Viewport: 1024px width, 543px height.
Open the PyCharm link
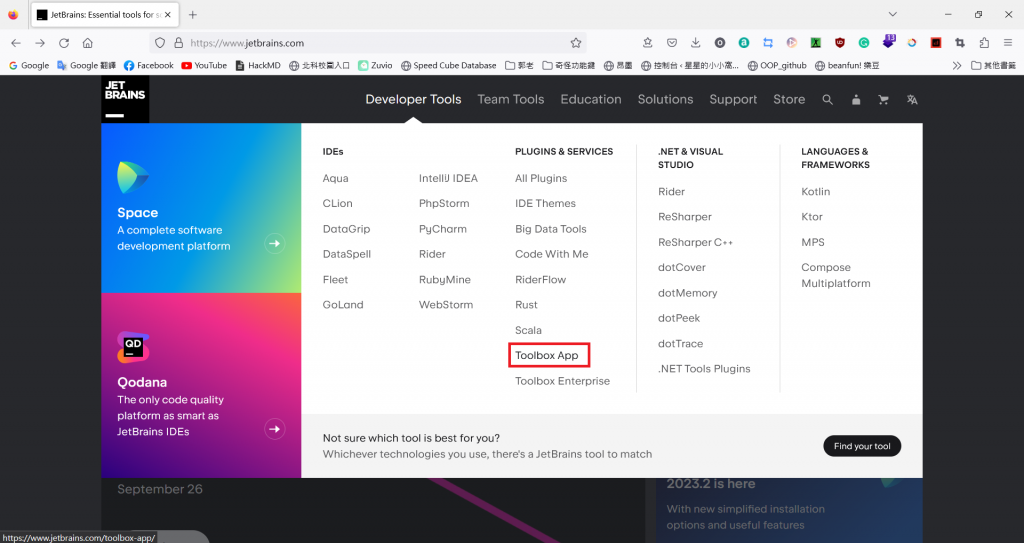coord(443,229)
